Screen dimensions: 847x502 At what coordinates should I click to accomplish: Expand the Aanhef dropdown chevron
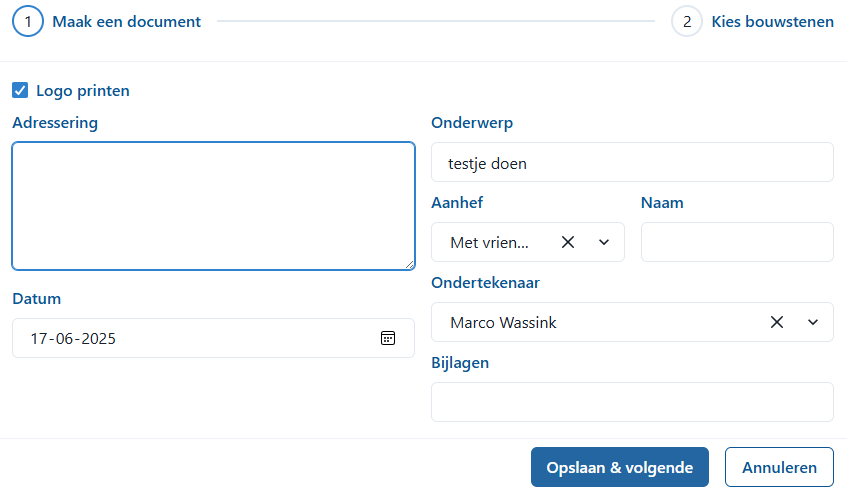pyautogui.click(x=604, y=242)
